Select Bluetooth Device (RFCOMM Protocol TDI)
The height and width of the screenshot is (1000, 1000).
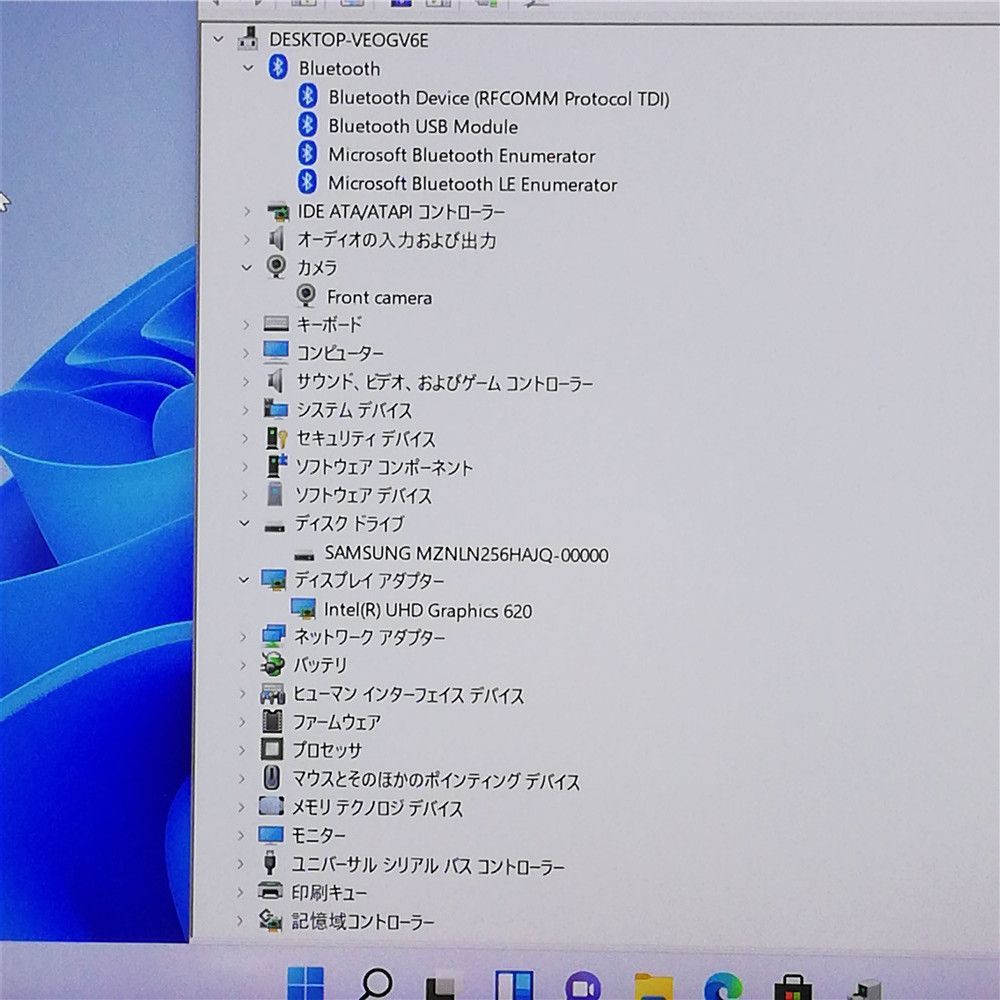click(499, 98)
